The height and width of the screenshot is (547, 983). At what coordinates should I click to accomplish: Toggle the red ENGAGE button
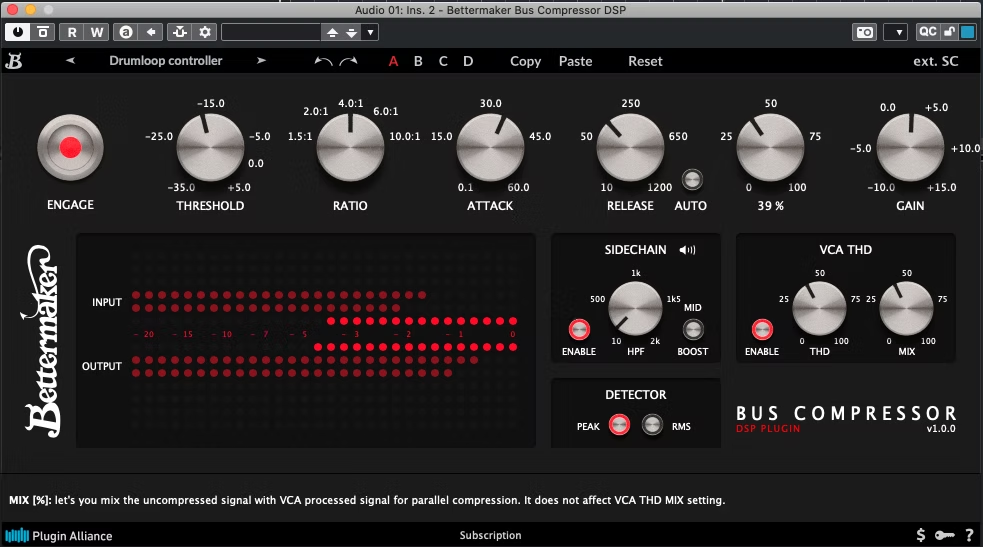[x=70, y=148]
